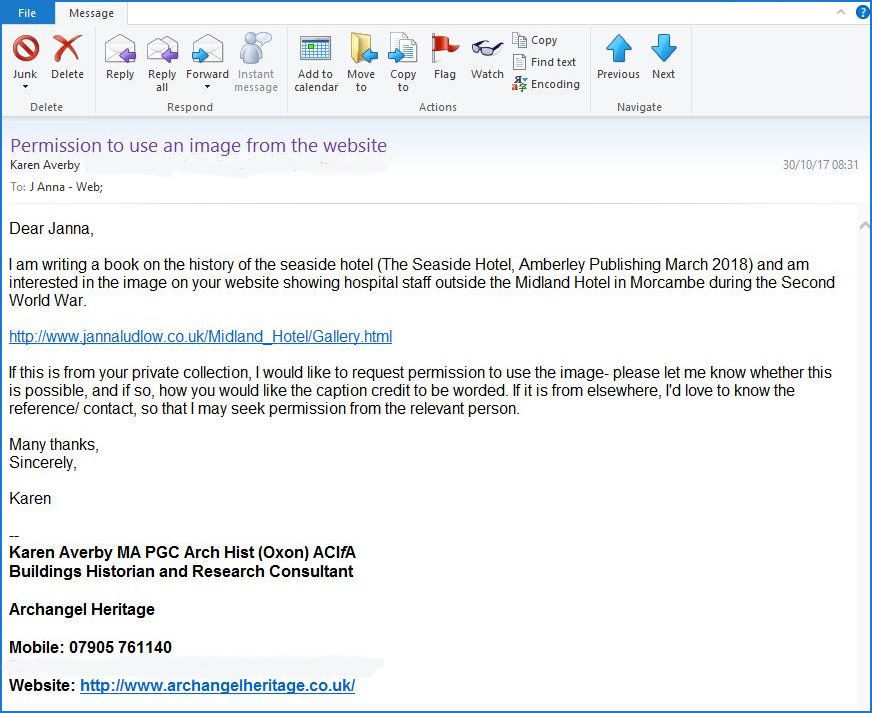Forward this message to someone
Image resolution: width=872 pixels, height=713 pixels.
pos(207,56)
